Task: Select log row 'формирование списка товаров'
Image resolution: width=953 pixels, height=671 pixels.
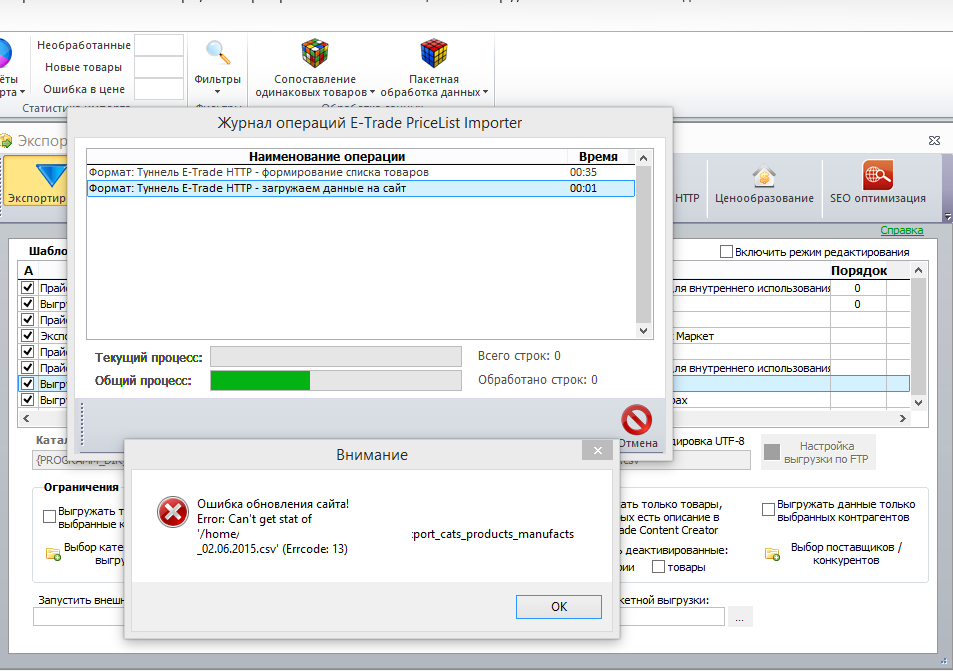Action: (x=360, y=172)
